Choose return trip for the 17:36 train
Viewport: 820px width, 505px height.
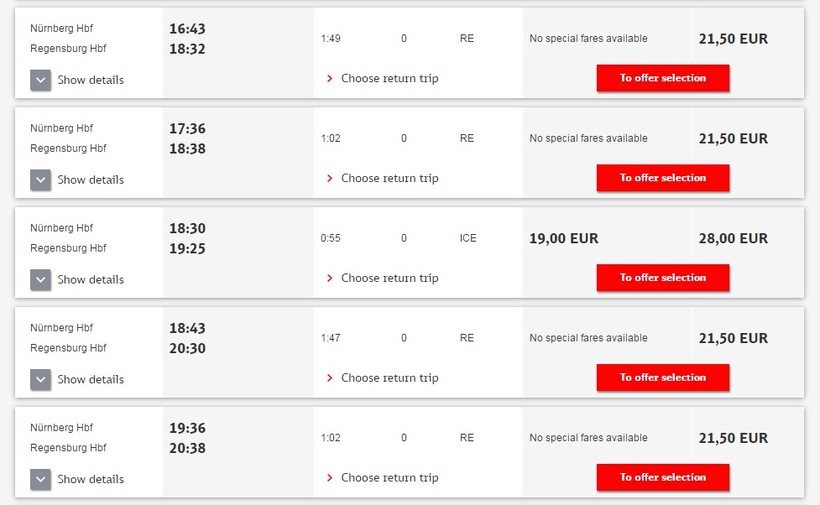coord(389,178)
